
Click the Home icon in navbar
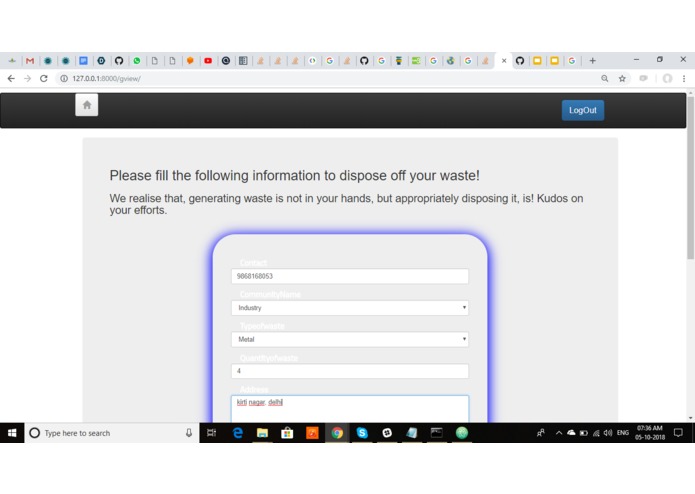click(87, 105)
